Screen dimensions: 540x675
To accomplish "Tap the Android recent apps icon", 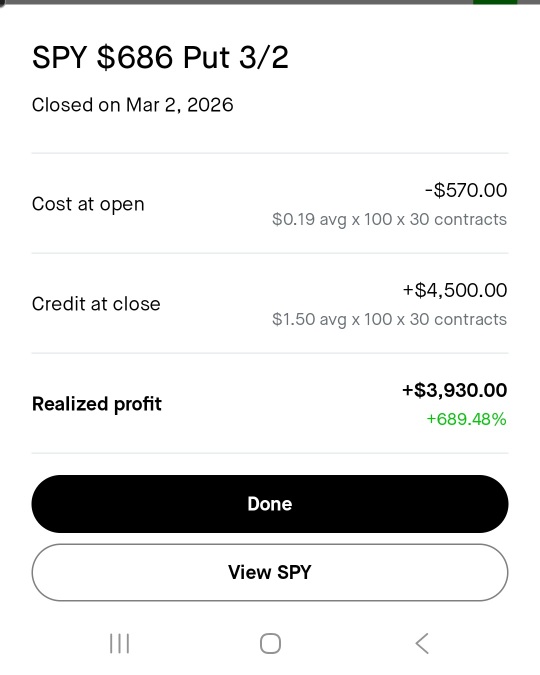I will point(119,644).
